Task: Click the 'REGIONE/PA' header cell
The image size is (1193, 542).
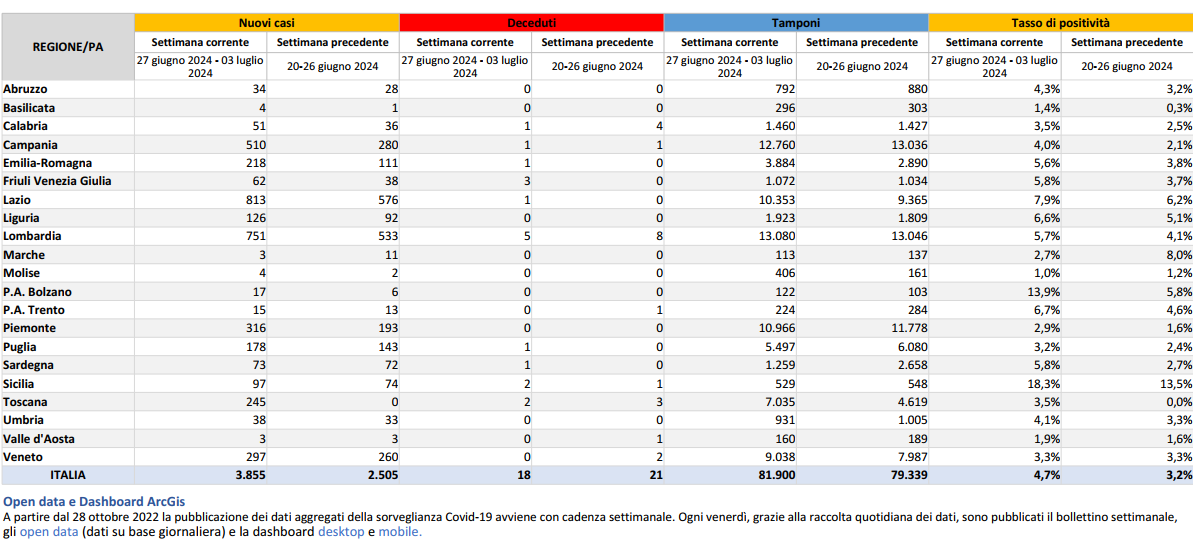Action: click(68, 47)
